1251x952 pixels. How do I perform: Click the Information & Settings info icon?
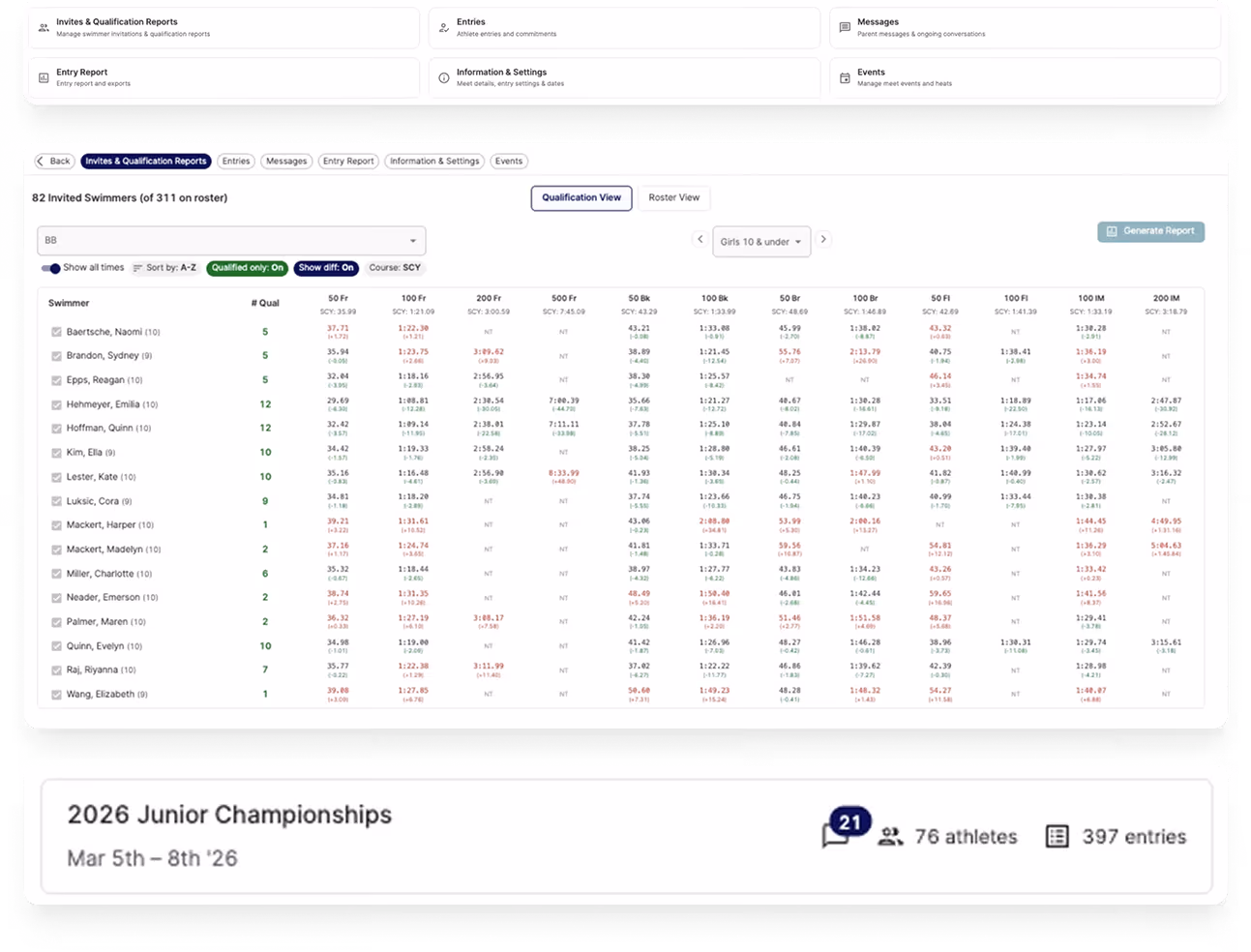point(444,77)
